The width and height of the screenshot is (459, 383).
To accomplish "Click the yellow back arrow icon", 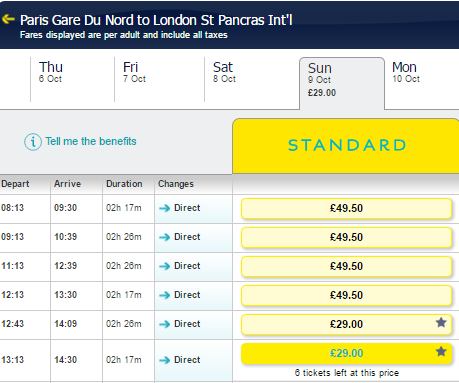I will click(x=8, y=19).
